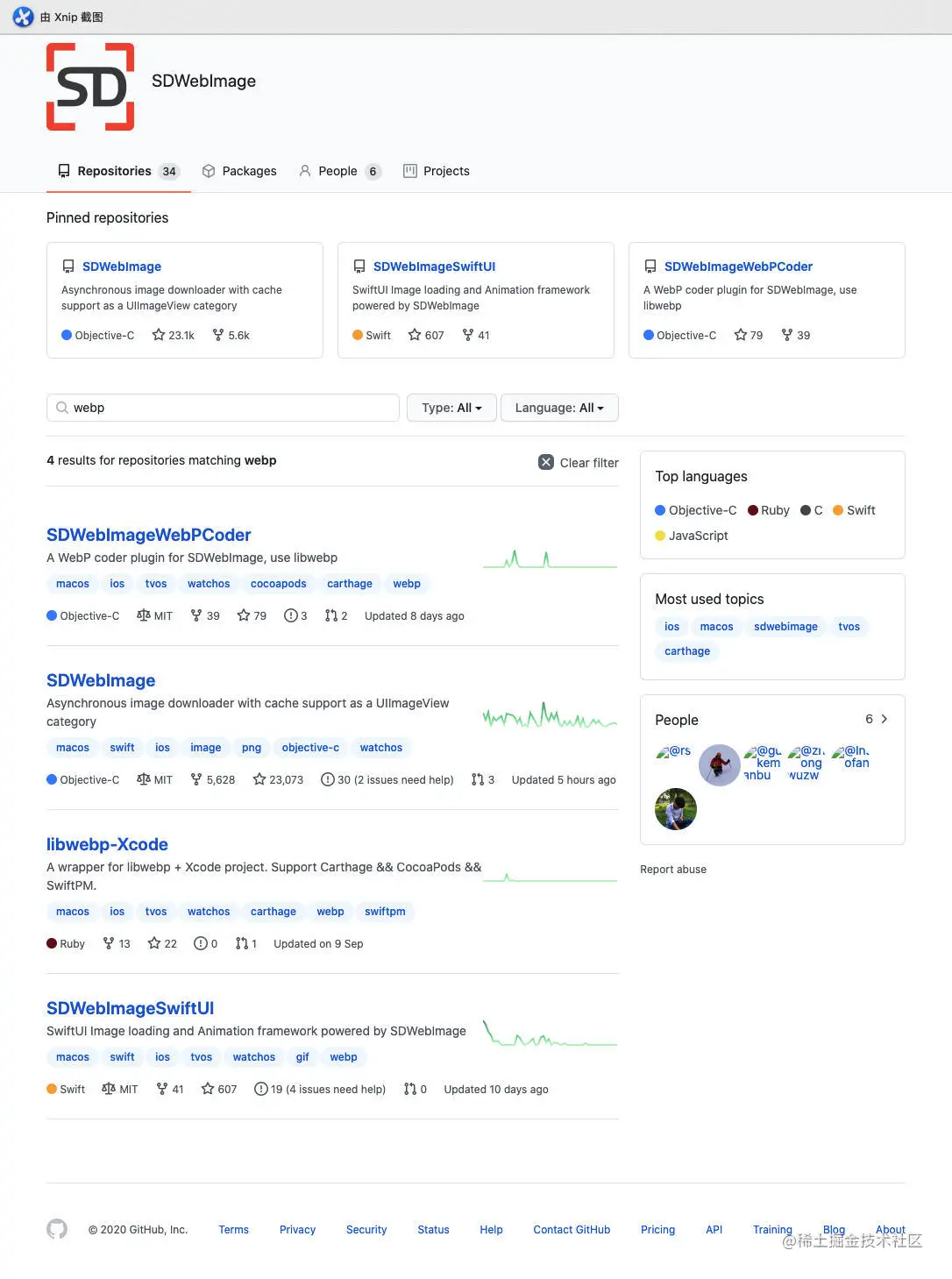Select cocoapods topic tag on SDWebImageWebPCoder
This screenshot has height=1279, width=952.
coord(279,584)
